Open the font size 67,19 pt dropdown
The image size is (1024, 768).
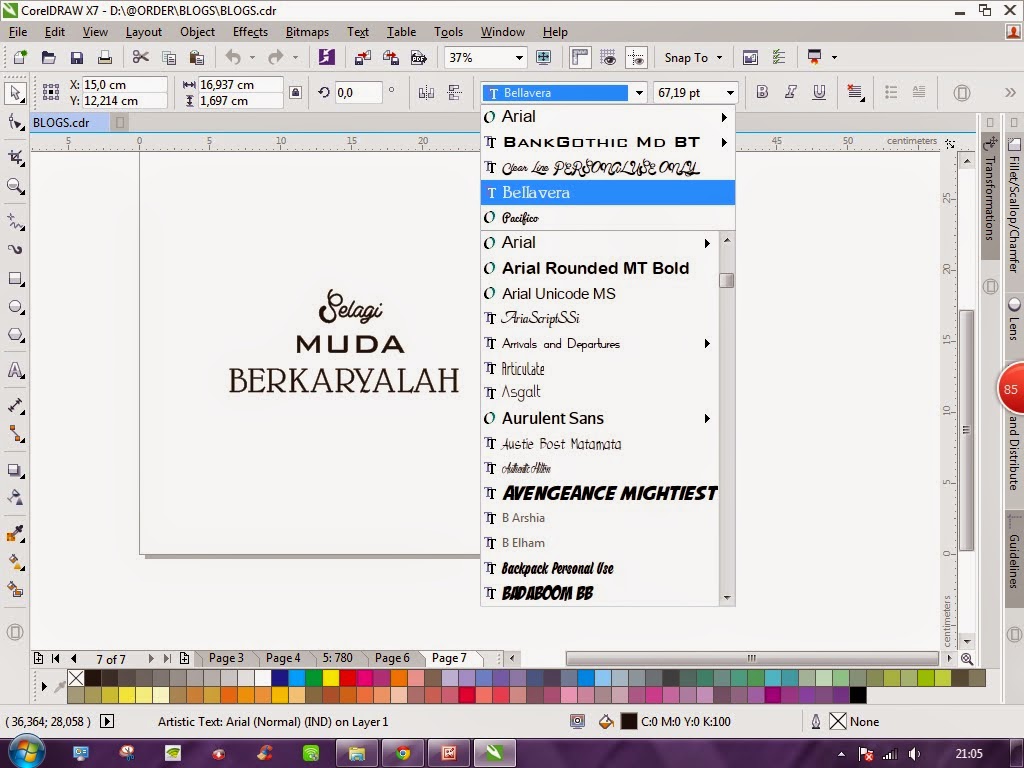click(x=730, y=93)
